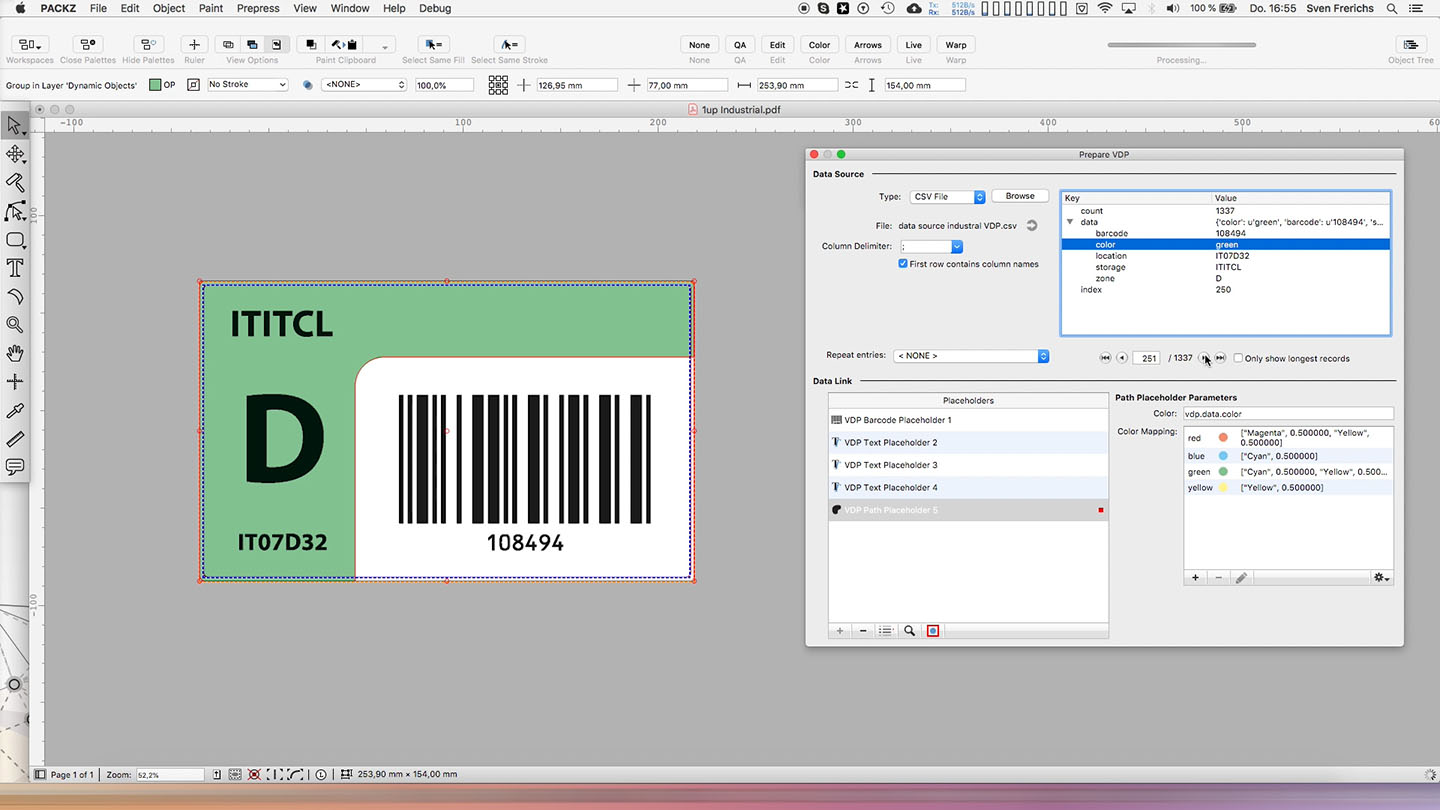The image size is (1440, 810).
Task: Toggle the OP overprint fill swatch
Action: [155, 85]
